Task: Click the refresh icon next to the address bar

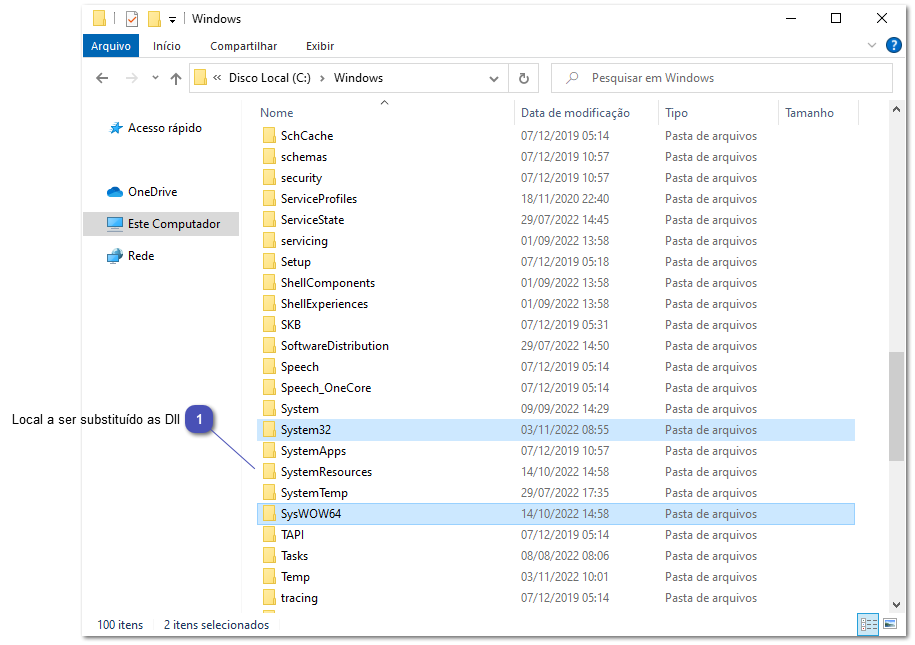Action: (x=524, y=78)
